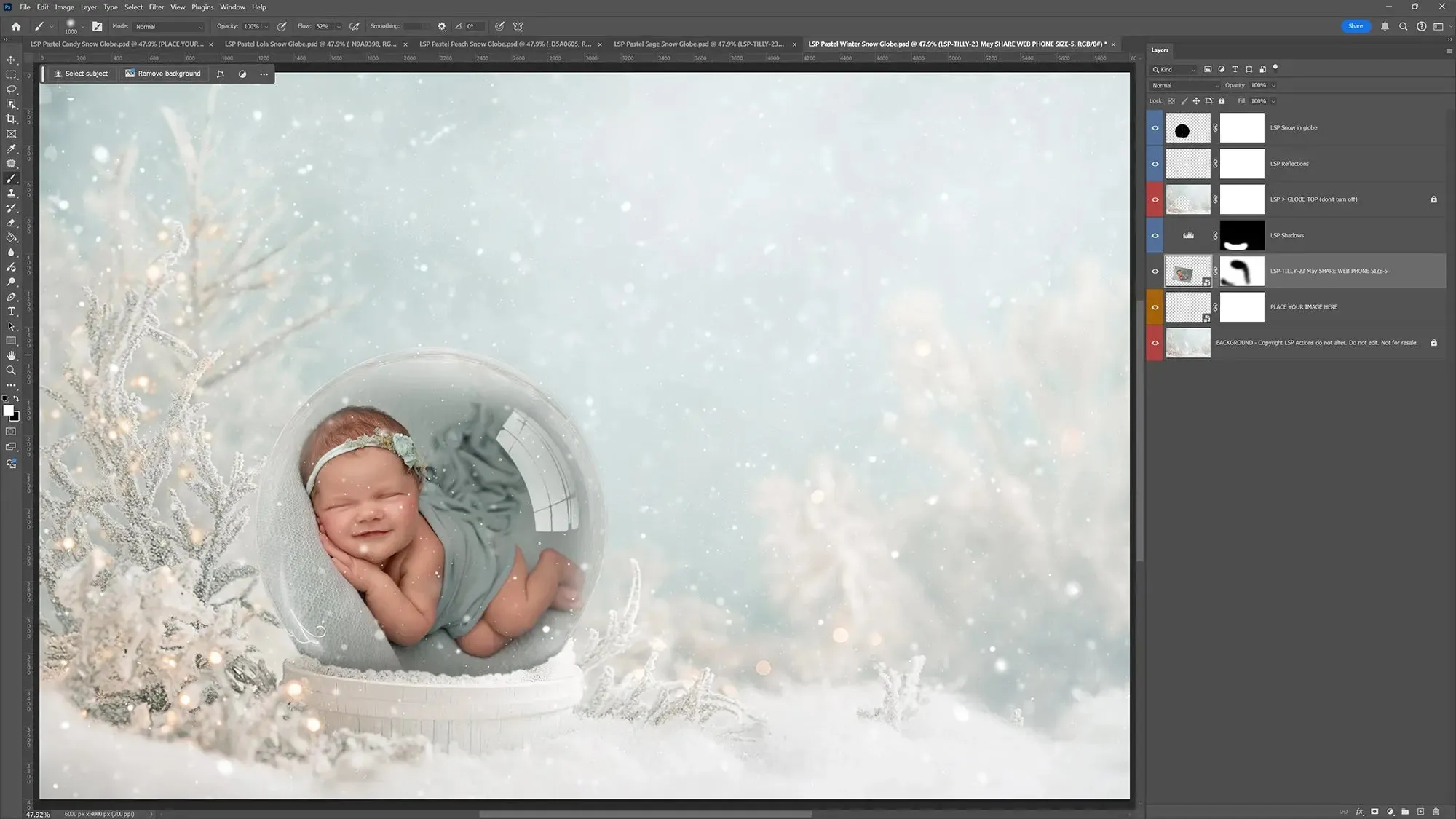Open Flow value dropdown
This screenshot has width=1456, height=819.
click(339, 27)
